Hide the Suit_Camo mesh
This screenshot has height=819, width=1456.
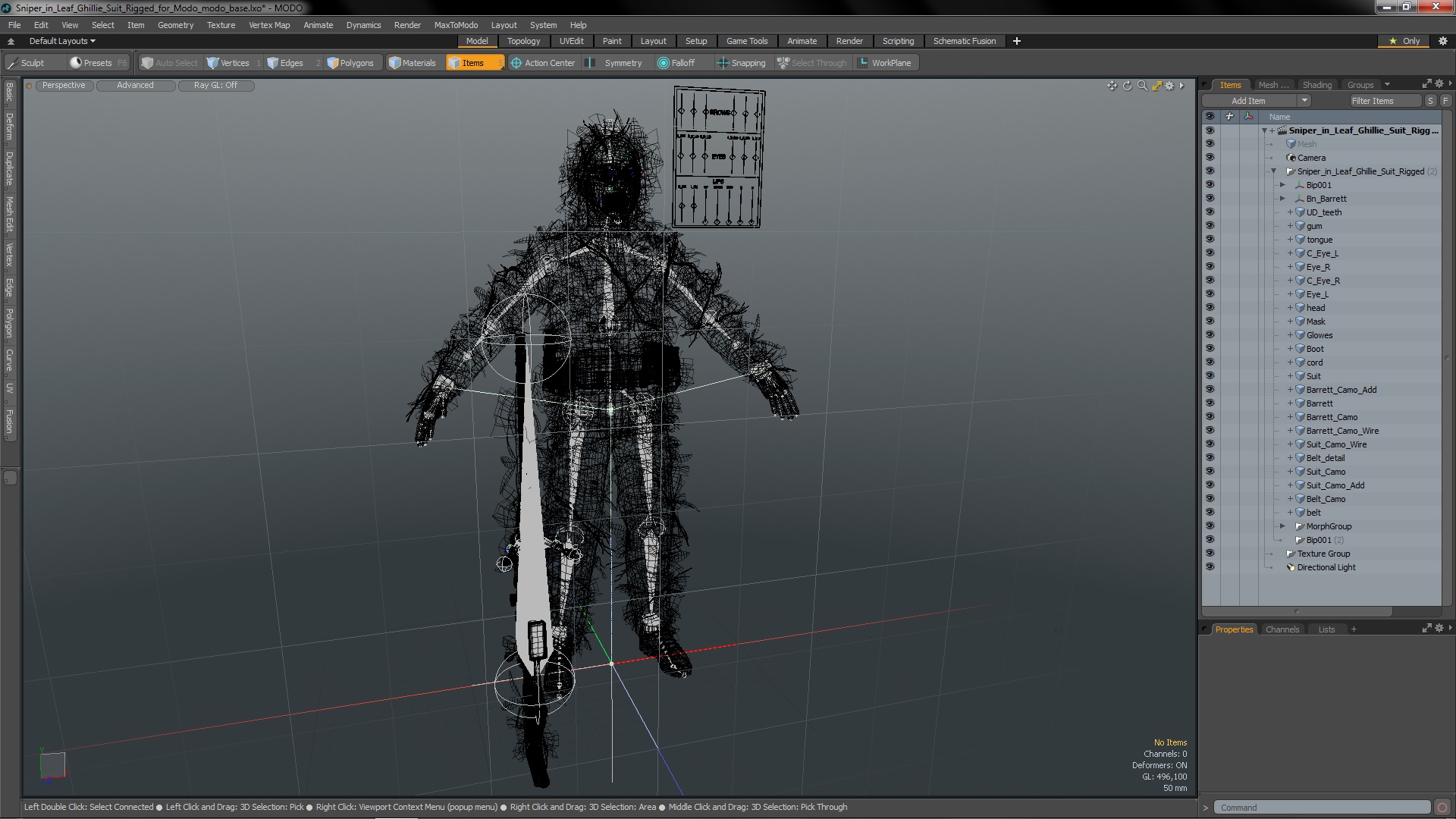pyautogui.click(x=1210, y=472)
